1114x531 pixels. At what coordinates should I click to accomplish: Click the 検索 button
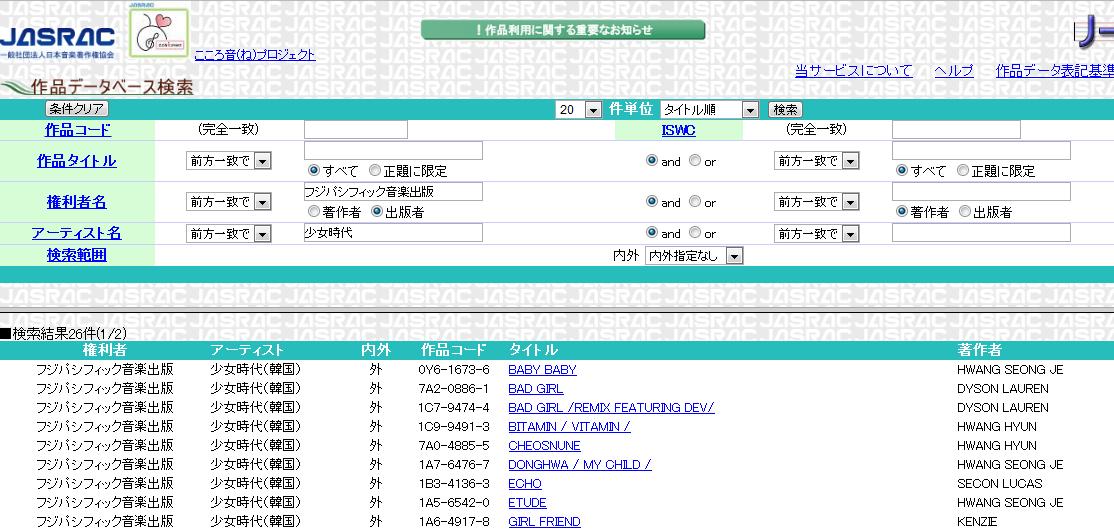tap(785, 109)
